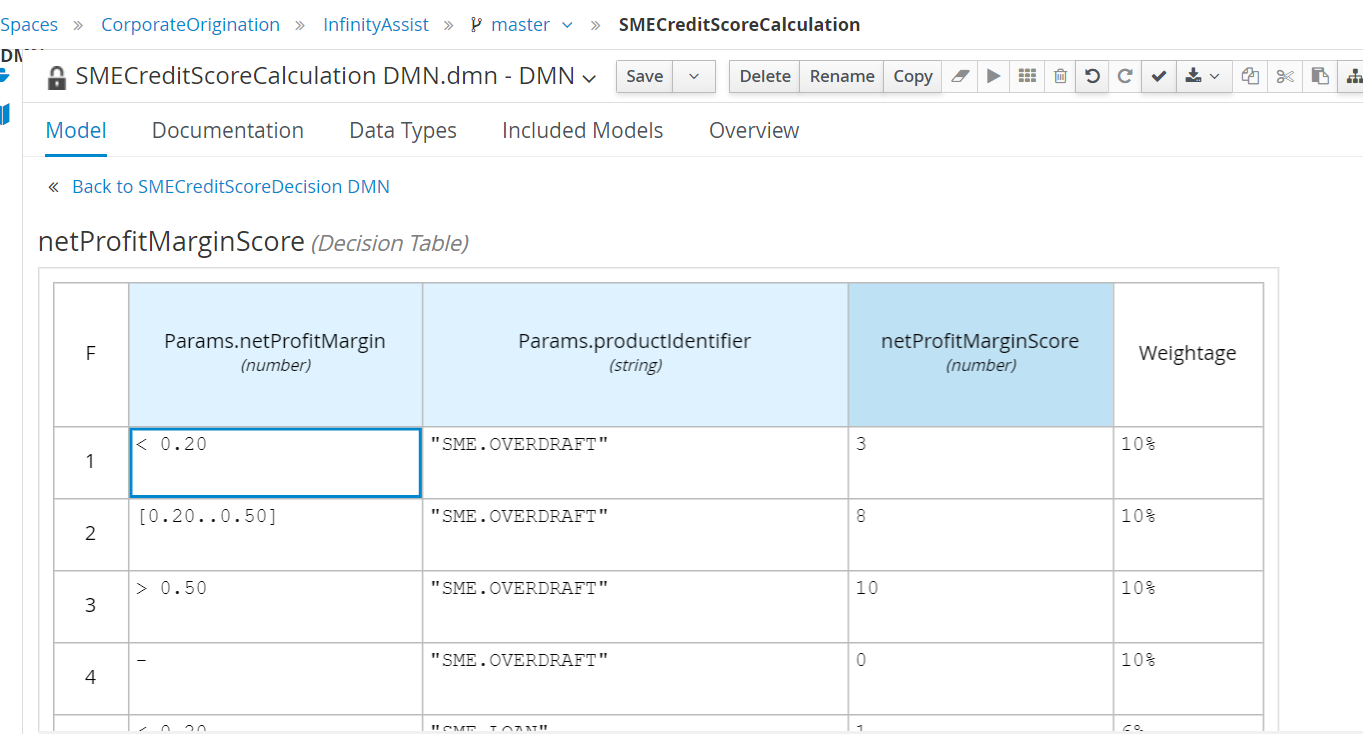Select "SME.OVERDRAFT" cell in row 4
Viewport: 1363px width, 734px height.
(635, 678)
